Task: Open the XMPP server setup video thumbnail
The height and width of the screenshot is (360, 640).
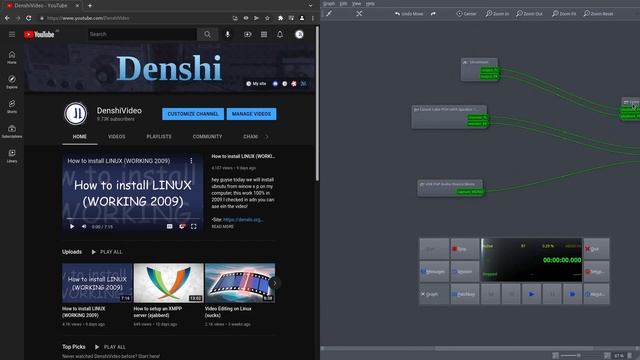Action: (168, 283)
